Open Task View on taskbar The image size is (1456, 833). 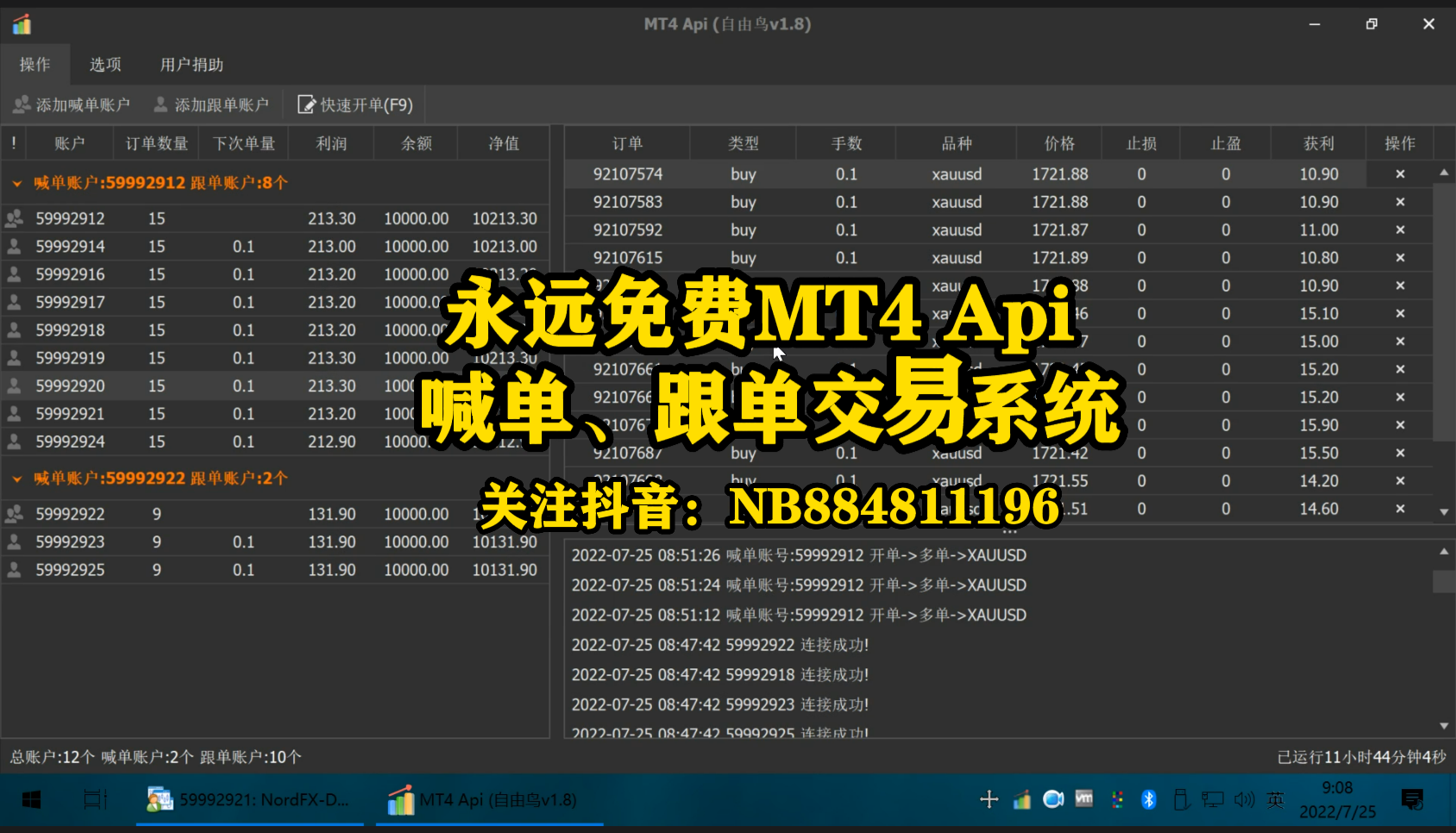click(95, 800)
